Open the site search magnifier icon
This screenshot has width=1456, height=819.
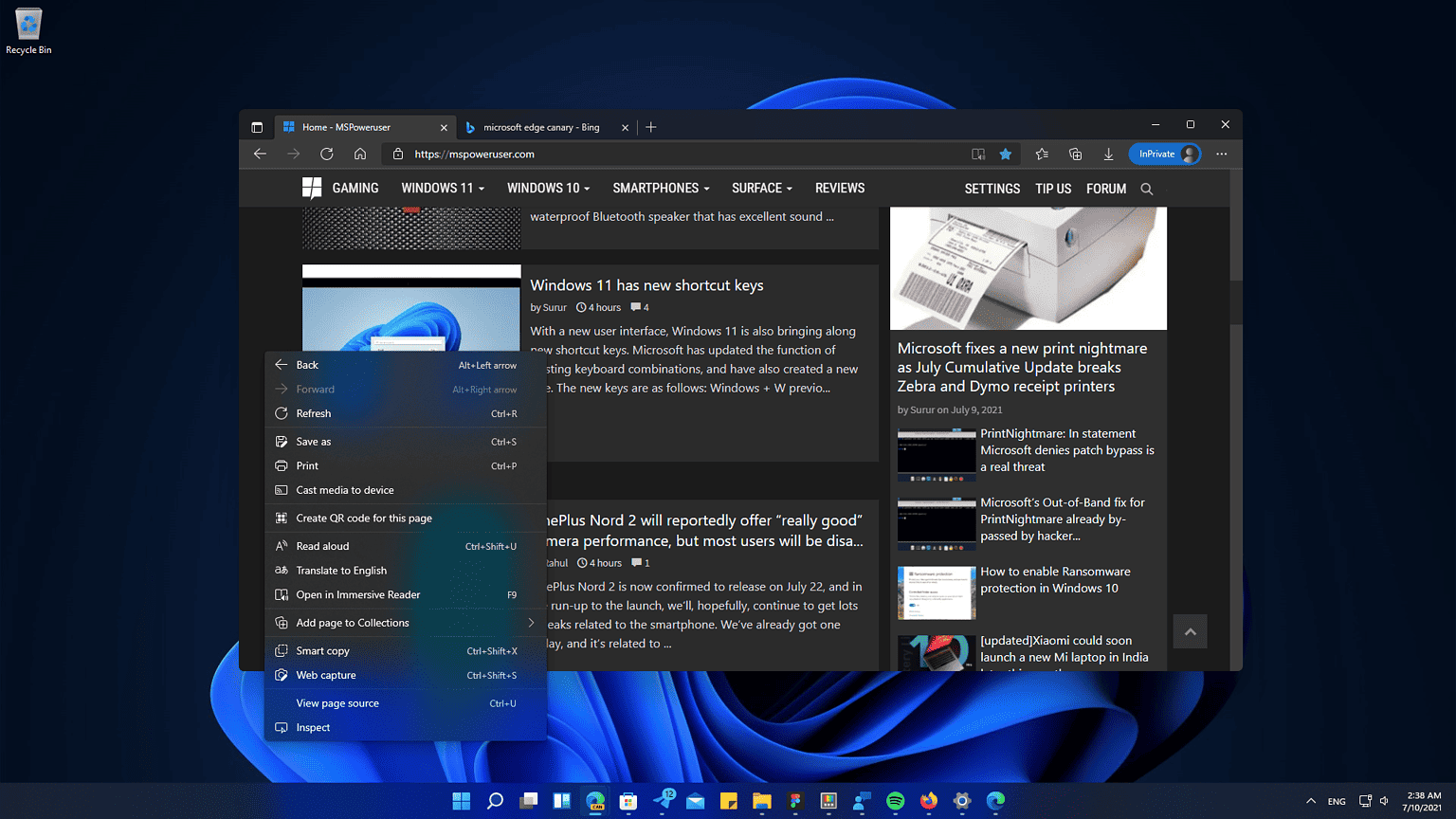point(1147,189)
